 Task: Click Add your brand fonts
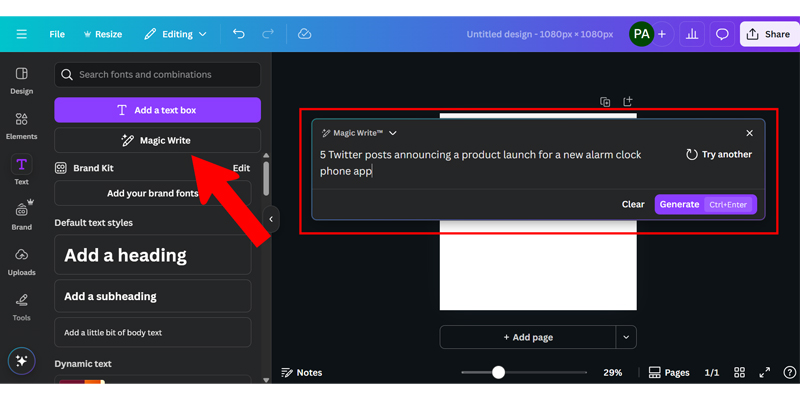[153, 193]
